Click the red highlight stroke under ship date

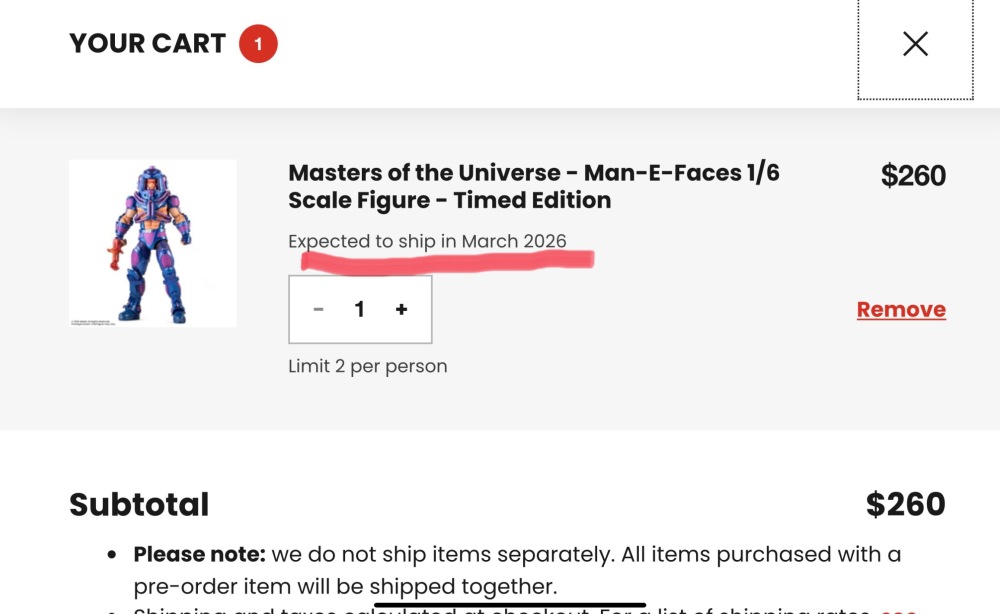[448, 261]
